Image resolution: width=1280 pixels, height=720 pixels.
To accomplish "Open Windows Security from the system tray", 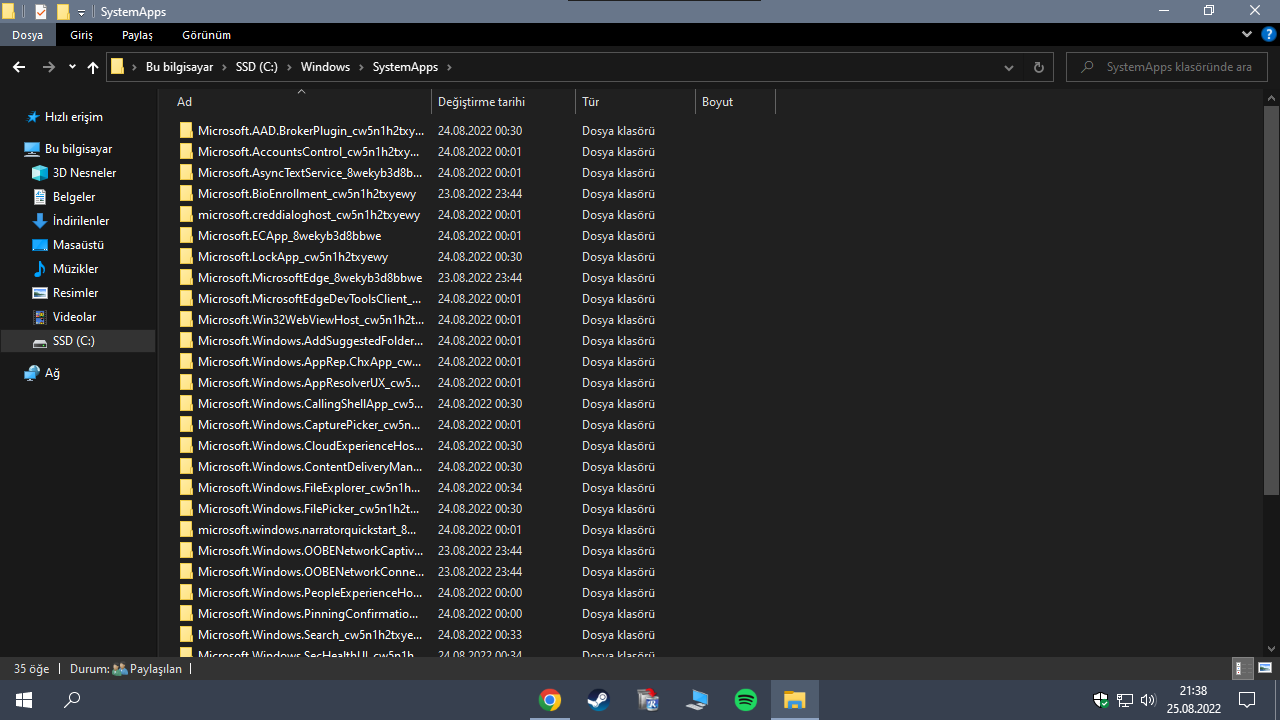I will (1101, 700).
